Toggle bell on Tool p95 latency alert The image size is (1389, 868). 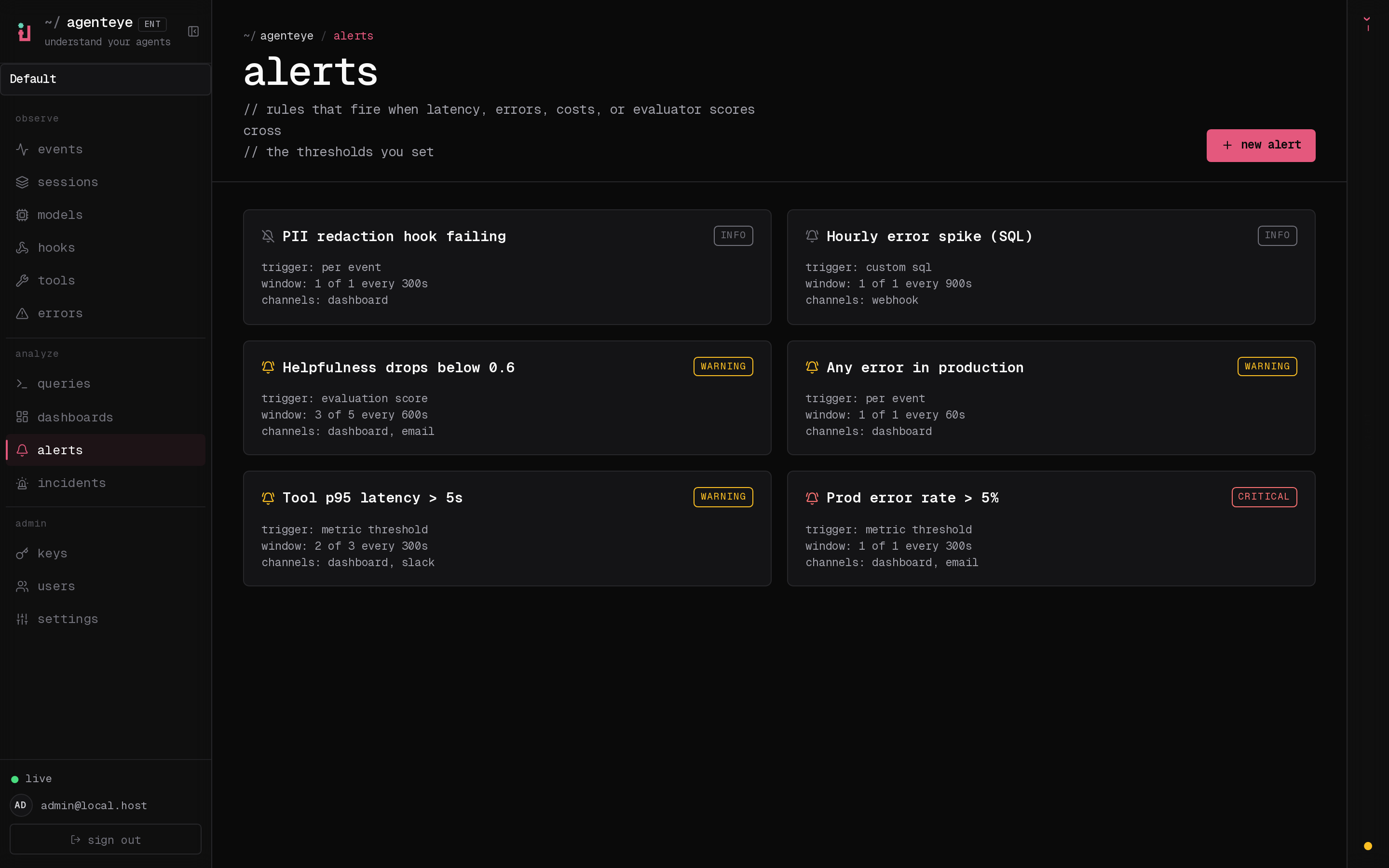click(268, 498)
